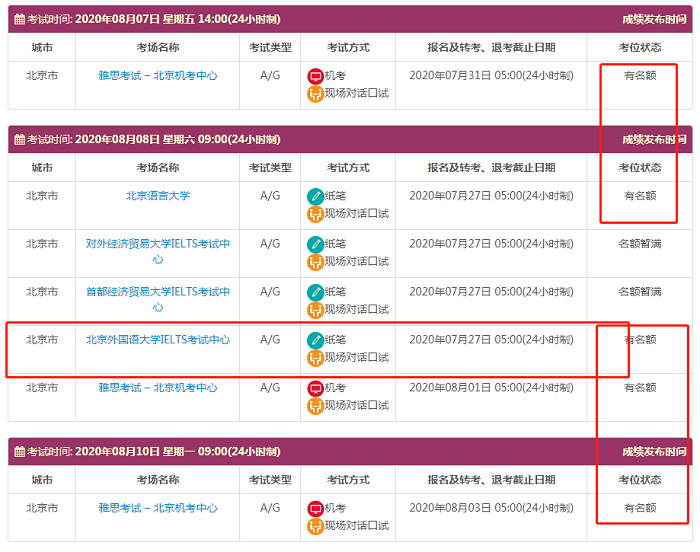Viewport: 700px width, 552px height.
Task: Click 2020年07月27日 deadline in 对外经济贸易大学 row
Action: 491,244
